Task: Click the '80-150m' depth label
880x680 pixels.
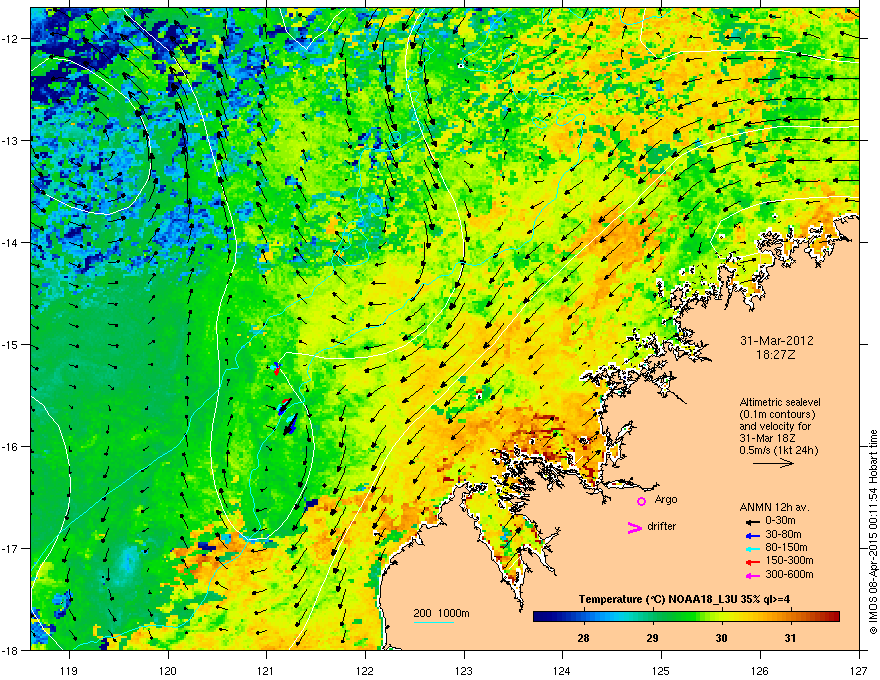Action: point(786,548)
